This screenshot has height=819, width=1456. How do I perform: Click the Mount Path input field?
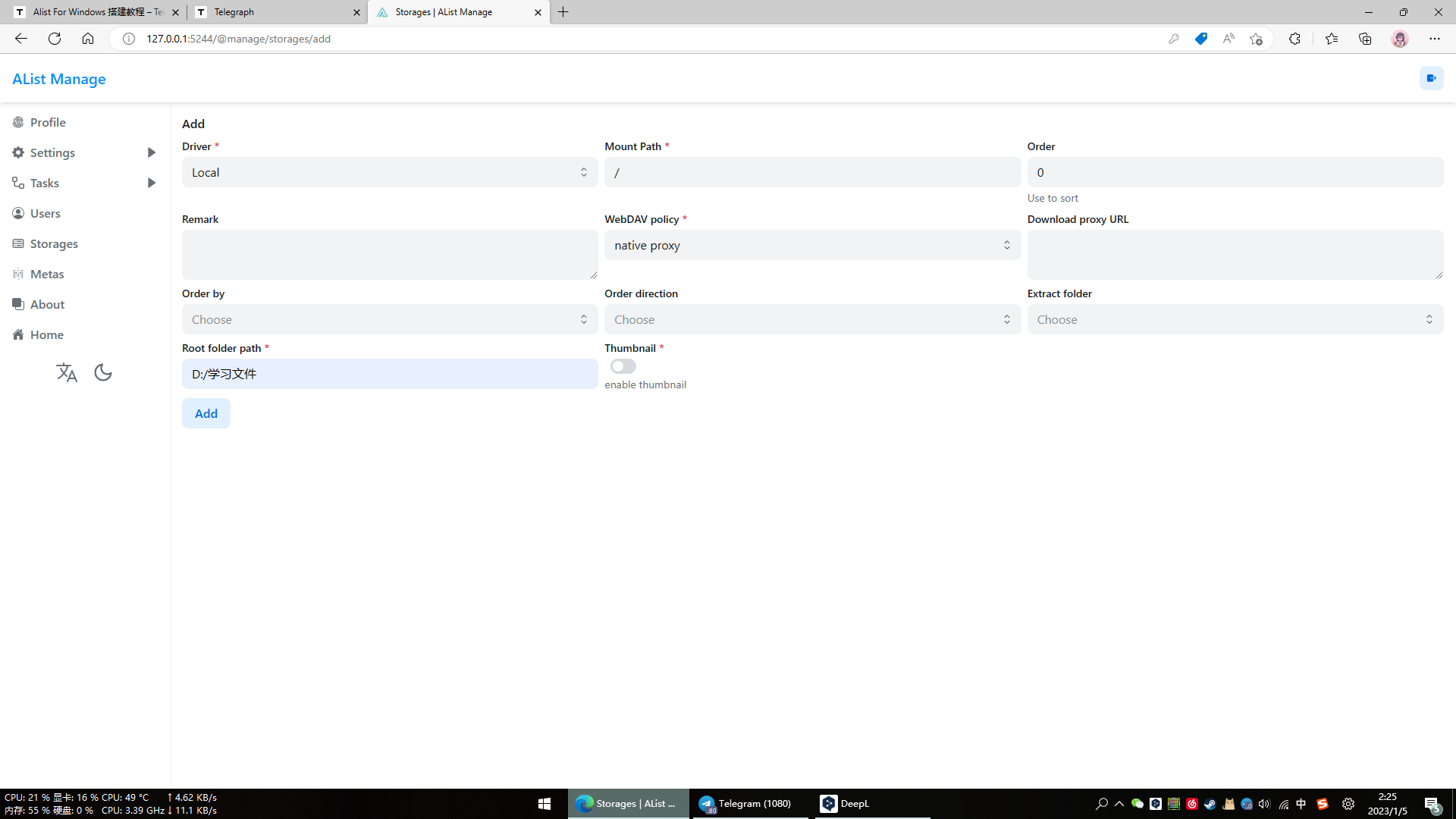pyautogui.click(x=811, y=172)
